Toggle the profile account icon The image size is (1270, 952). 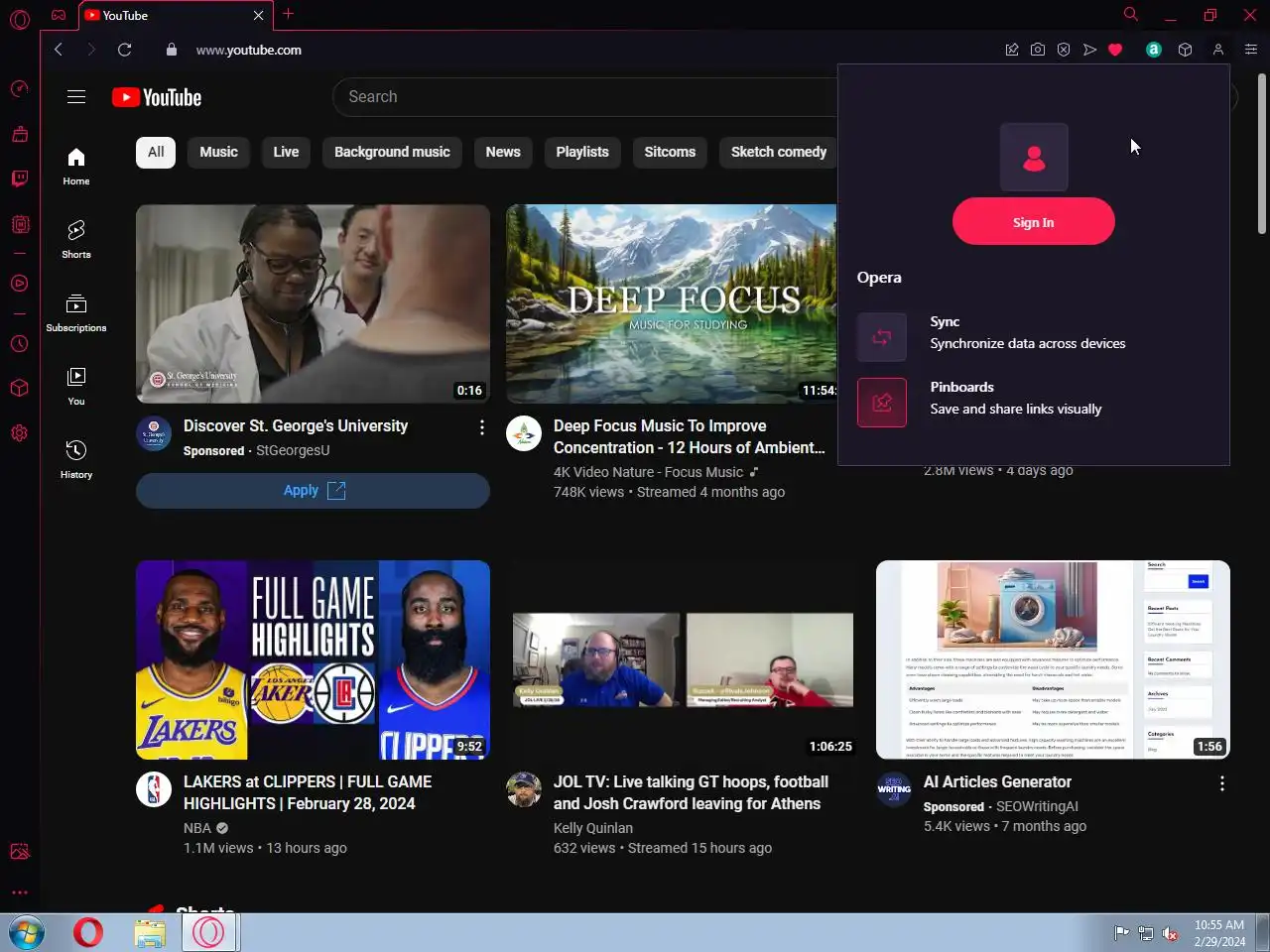tap(1218, 50)
